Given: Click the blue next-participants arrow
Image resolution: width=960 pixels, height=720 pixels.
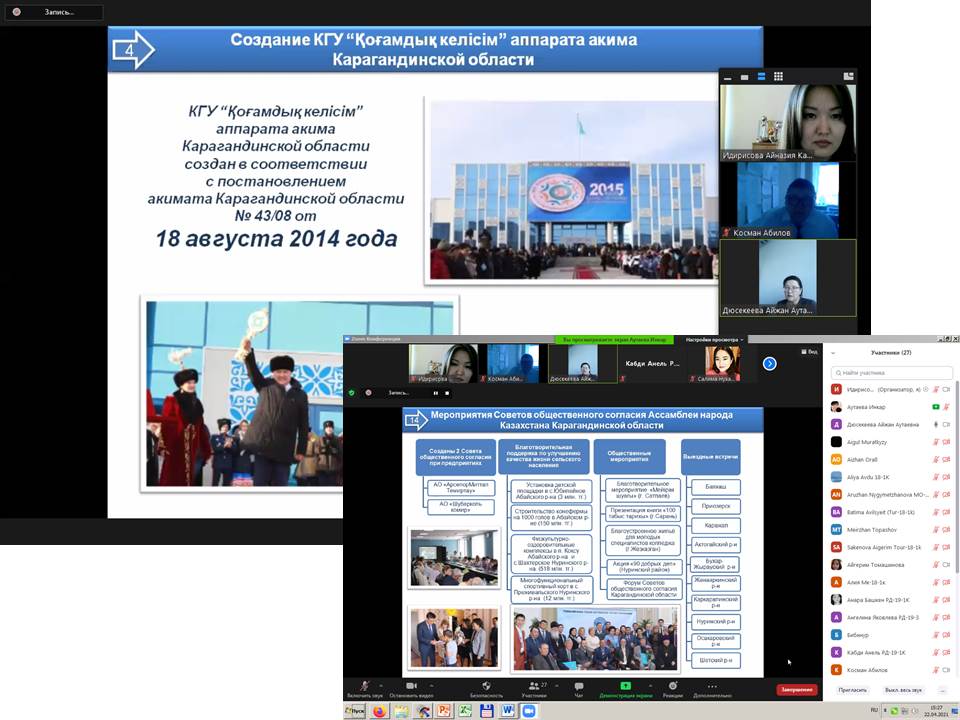Looking at the screenshot, I should tap(769, 364).
